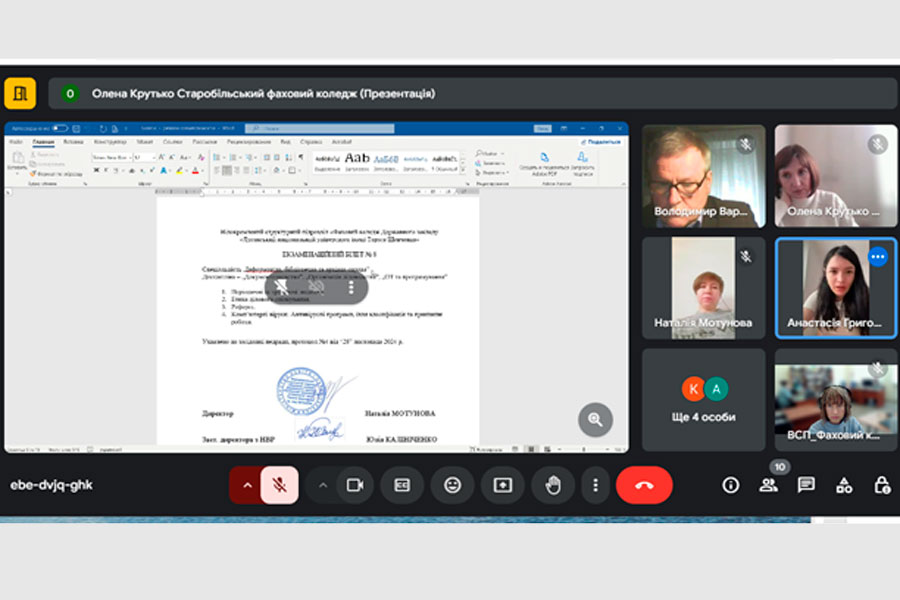Click Наталія МОТУНОВА name in document

[400, 413]
